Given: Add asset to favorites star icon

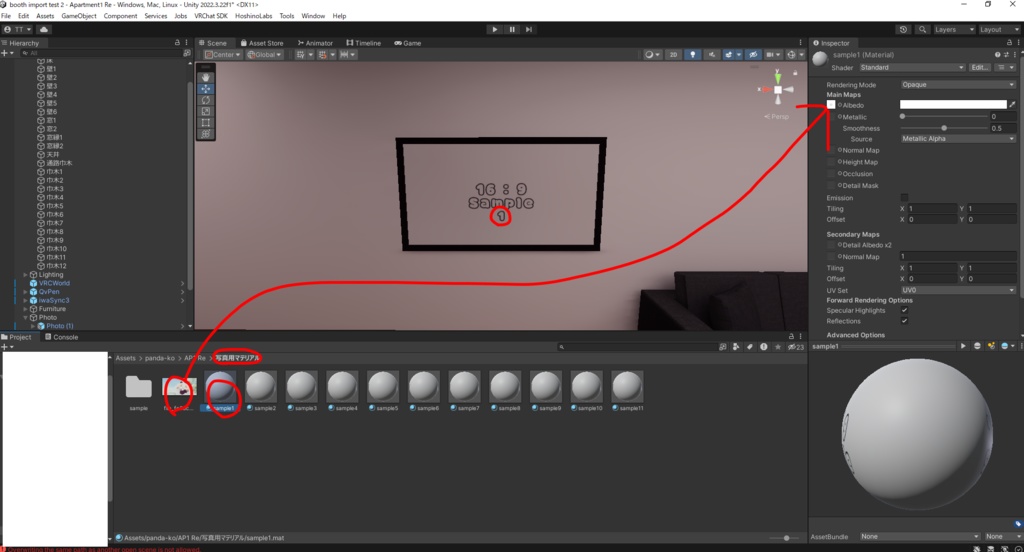Looking at the screenshot, I should (777, 347).
